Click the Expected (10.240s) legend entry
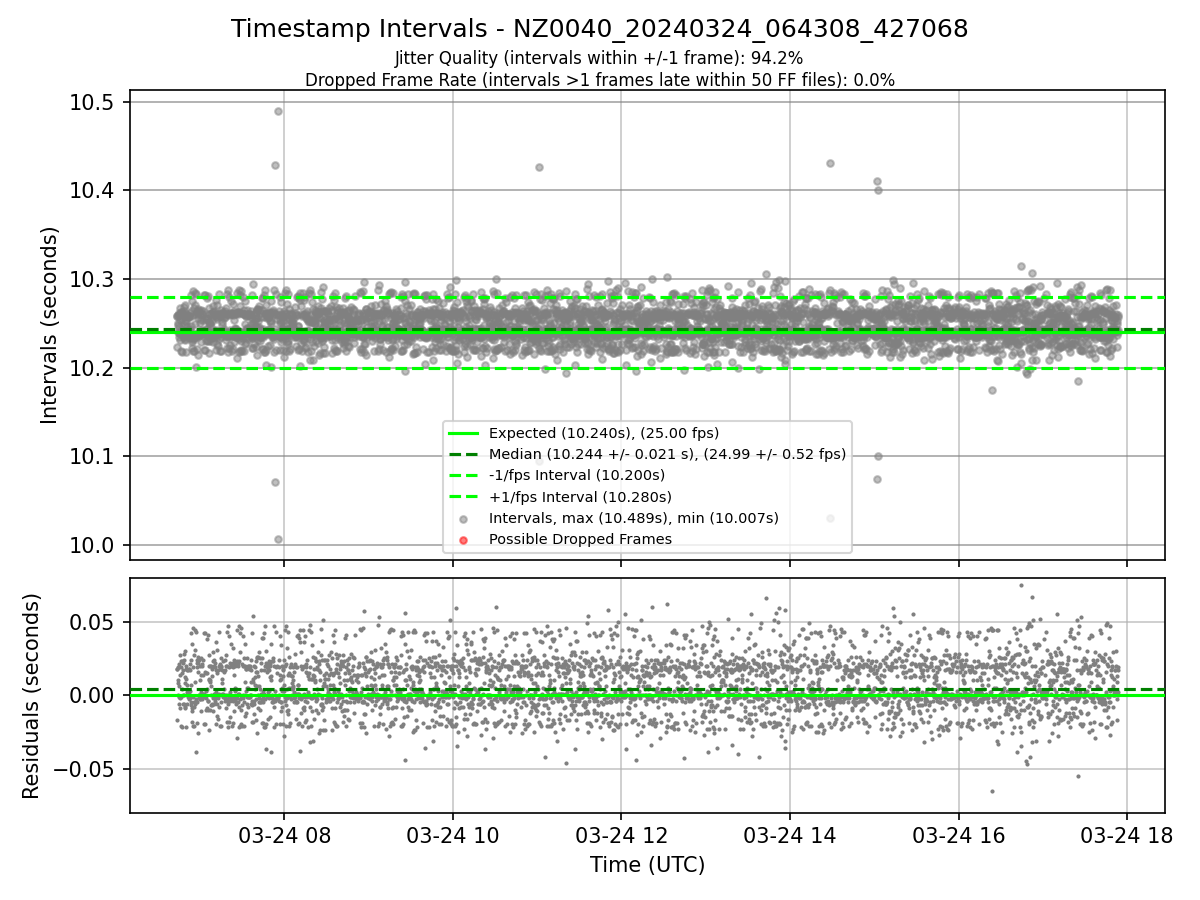This screenshot has width=1200, height=900. [x=604, y=433]
